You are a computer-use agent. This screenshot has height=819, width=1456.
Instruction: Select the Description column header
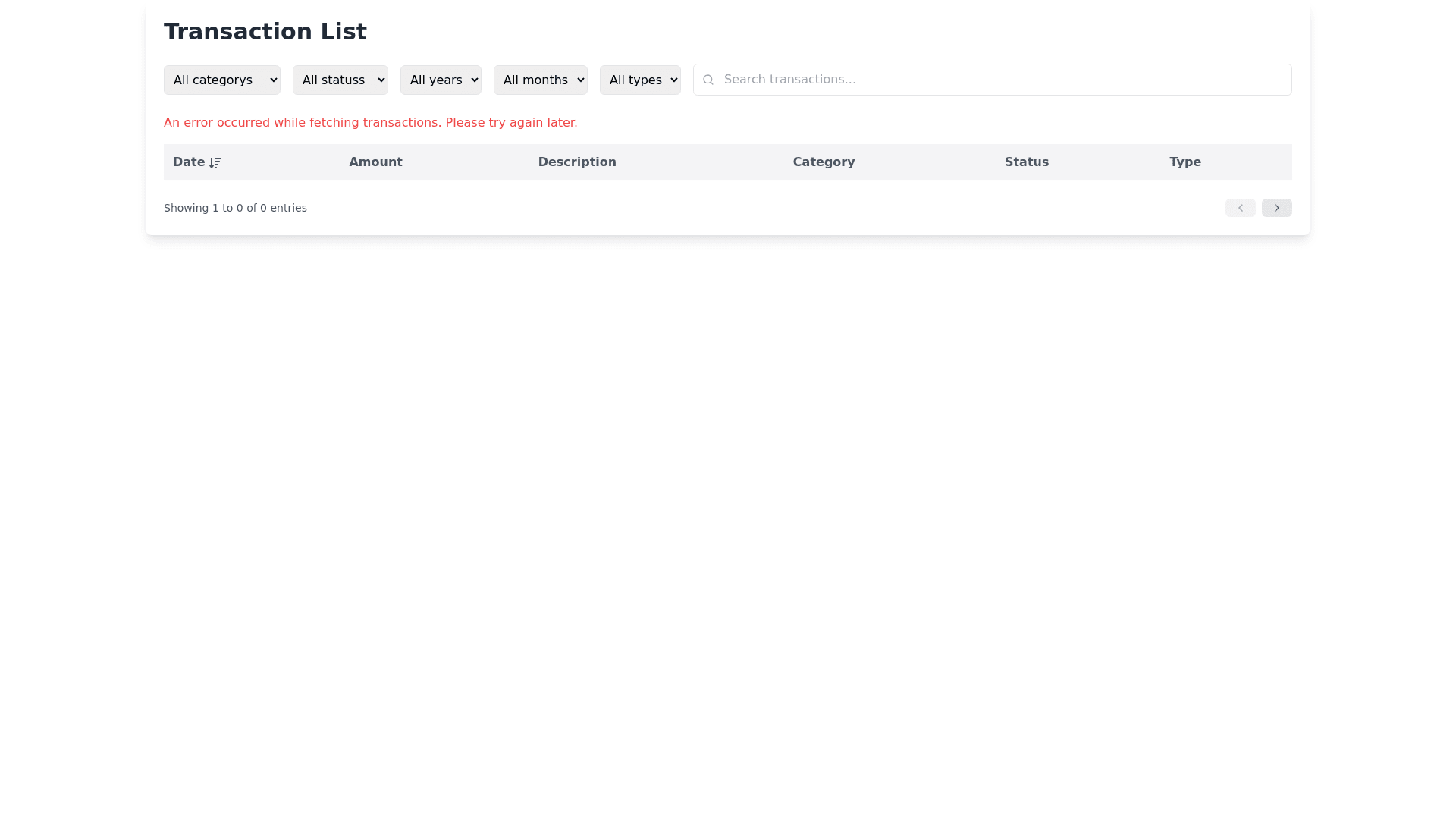[577, 162]
